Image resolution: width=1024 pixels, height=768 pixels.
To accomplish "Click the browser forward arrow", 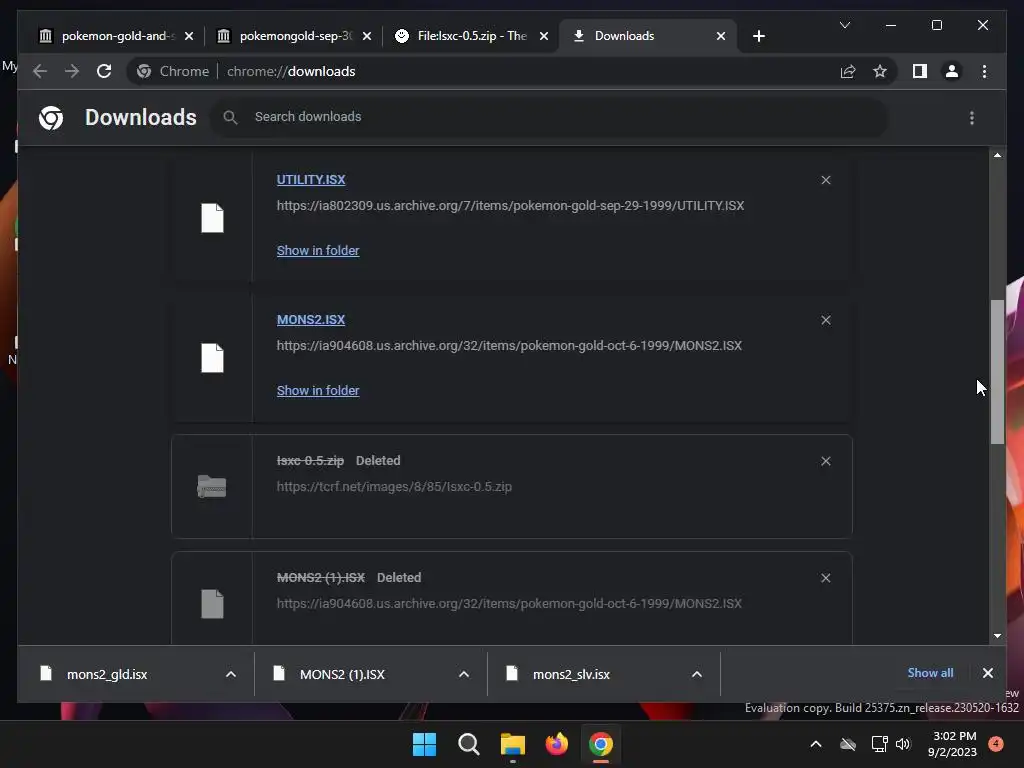I will tap(72, 71).
